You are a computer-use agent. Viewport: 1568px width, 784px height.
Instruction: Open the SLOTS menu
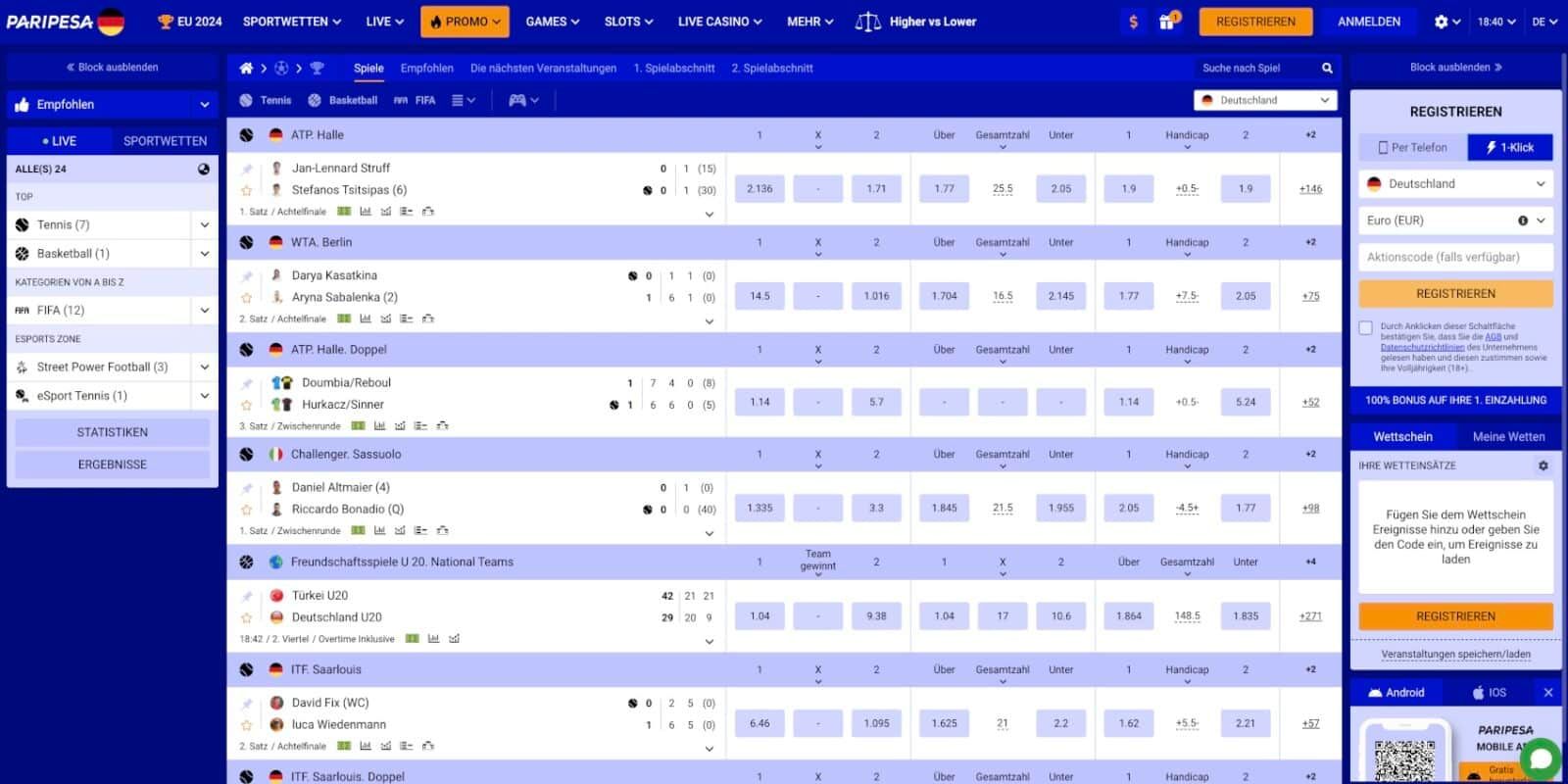[x=628, y=22]
